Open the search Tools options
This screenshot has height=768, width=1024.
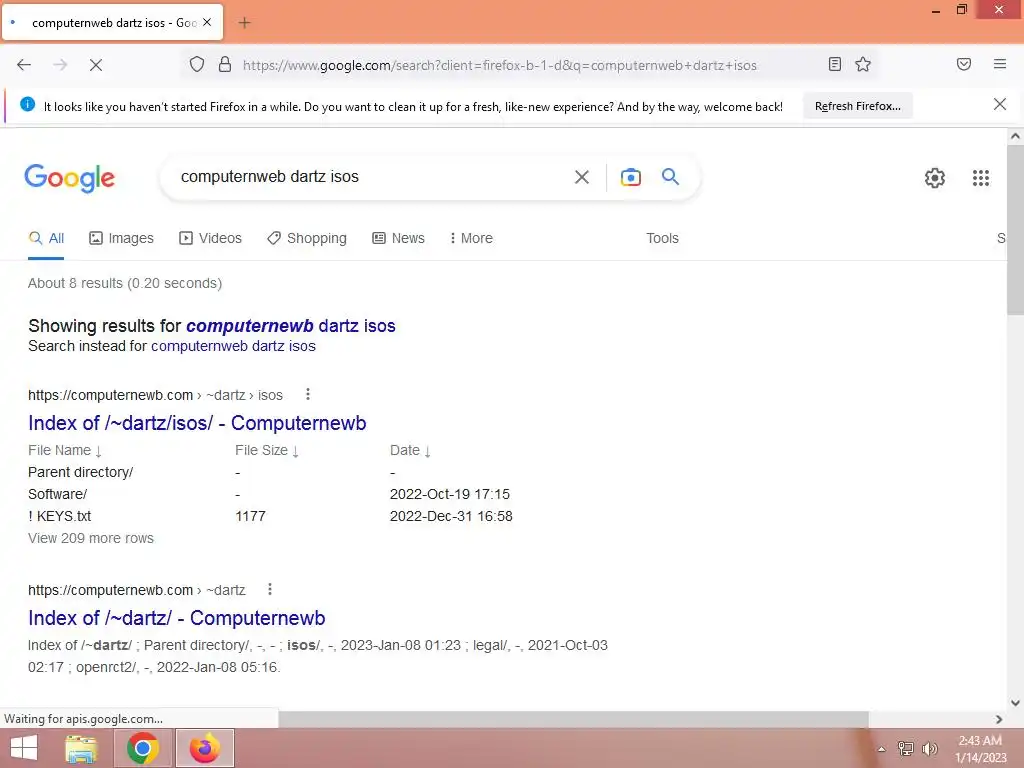click(x=662, y=238)
